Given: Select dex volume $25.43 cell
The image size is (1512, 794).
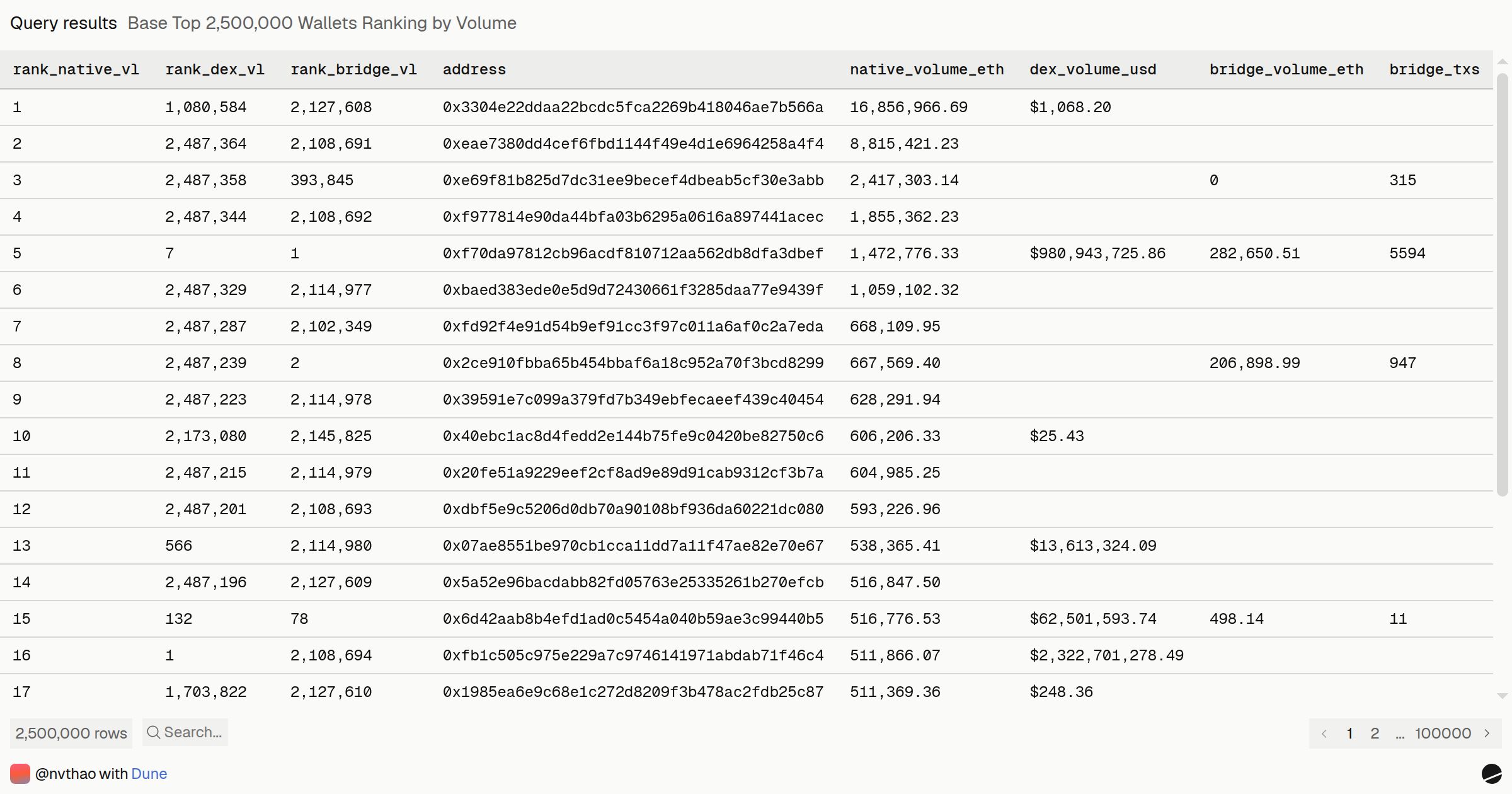Looking at the screenshot, I should point(1057,436).
